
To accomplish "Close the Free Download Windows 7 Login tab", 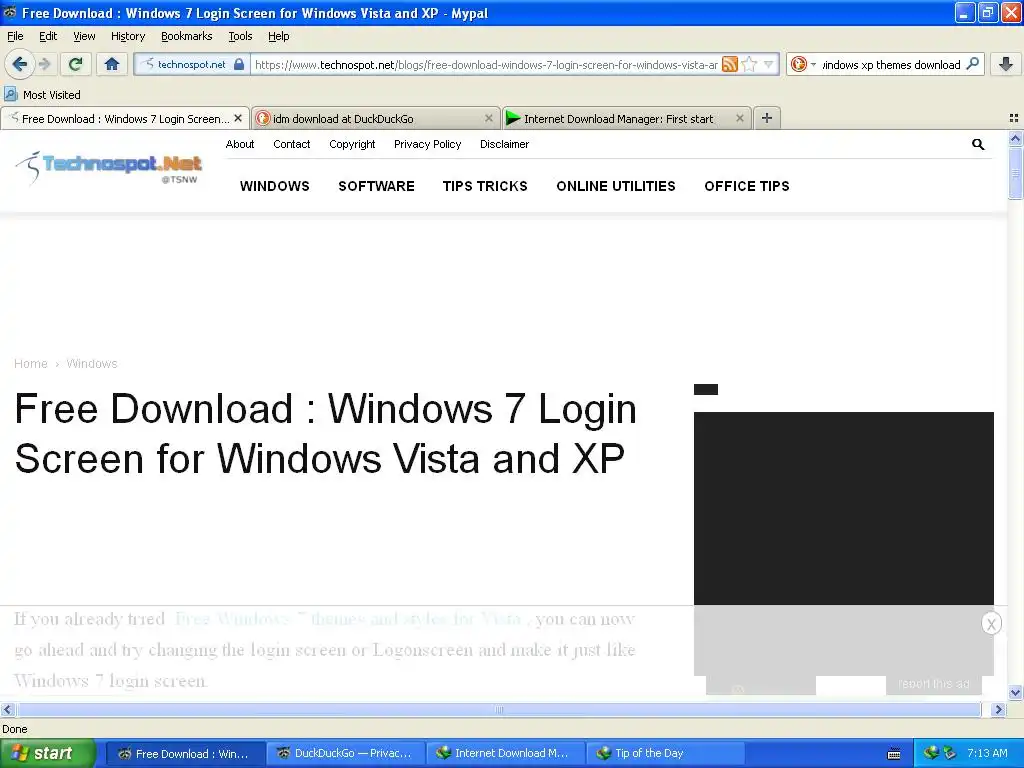I will coord(238,118).
